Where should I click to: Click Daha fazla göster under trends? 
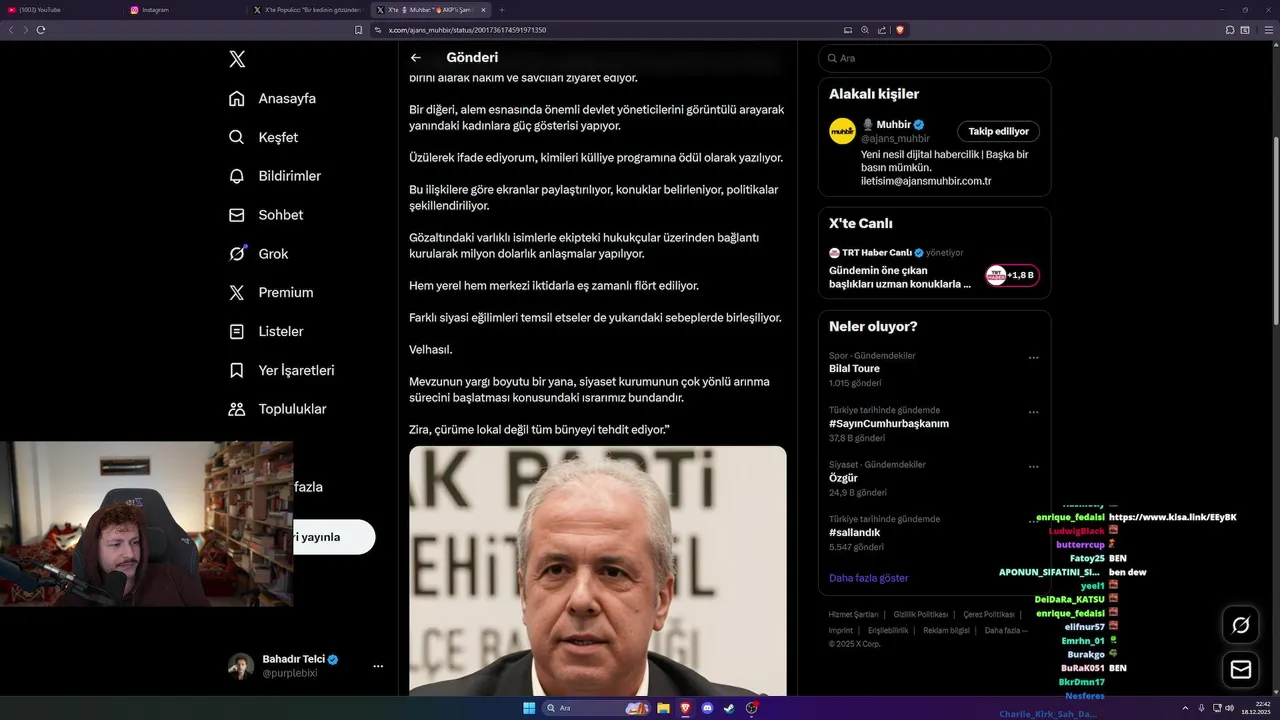click(868, 578)
